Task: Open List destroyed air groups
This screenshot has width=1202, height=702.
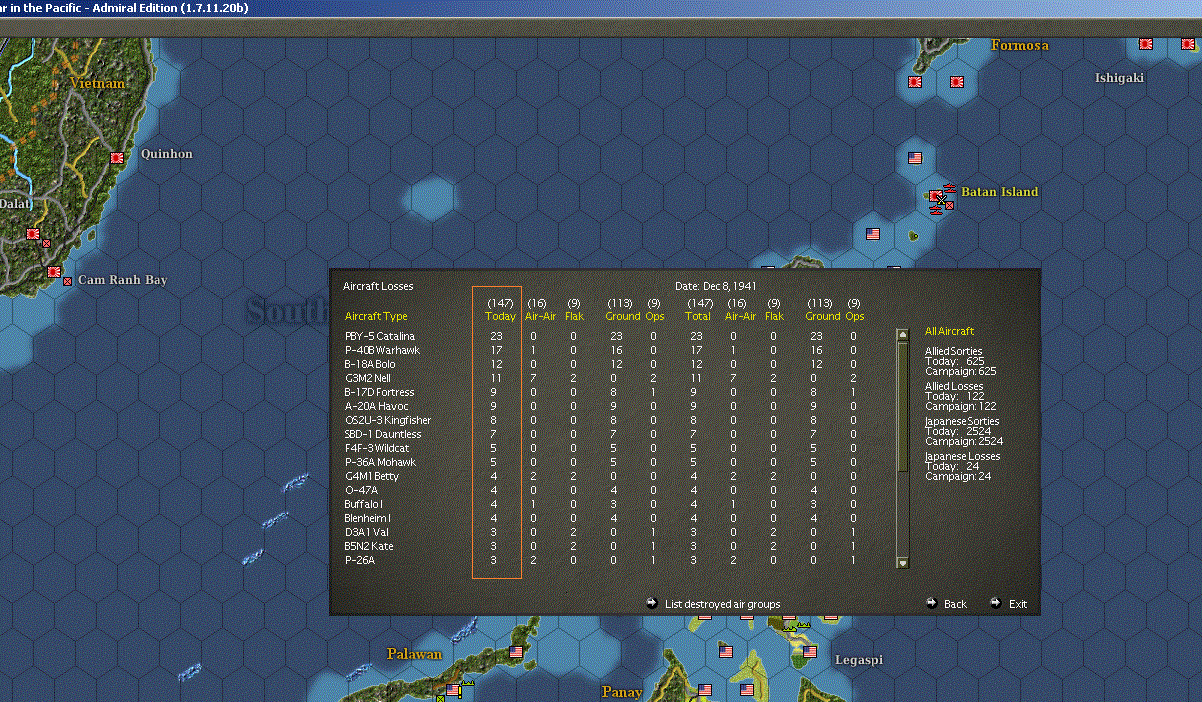Action: (x=722, y=604)
